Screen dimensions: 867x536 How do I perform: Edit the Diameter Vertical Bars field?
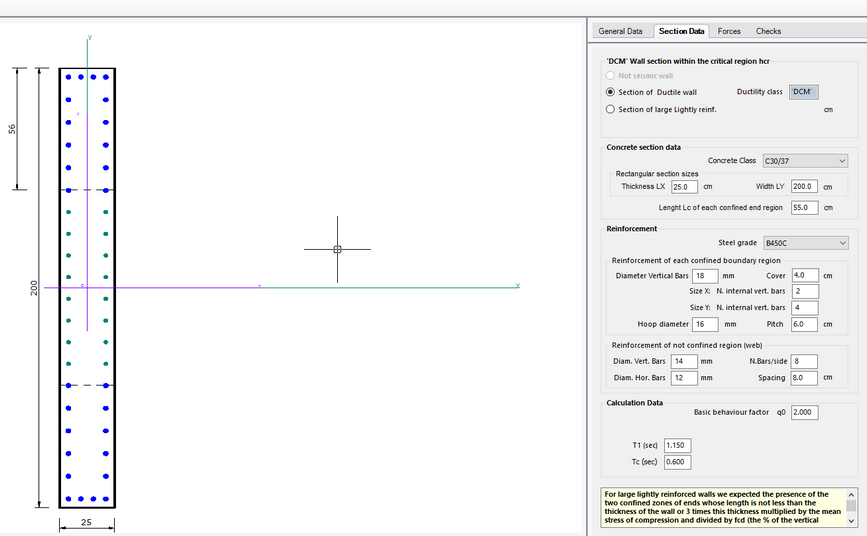[x=705, y=275]
